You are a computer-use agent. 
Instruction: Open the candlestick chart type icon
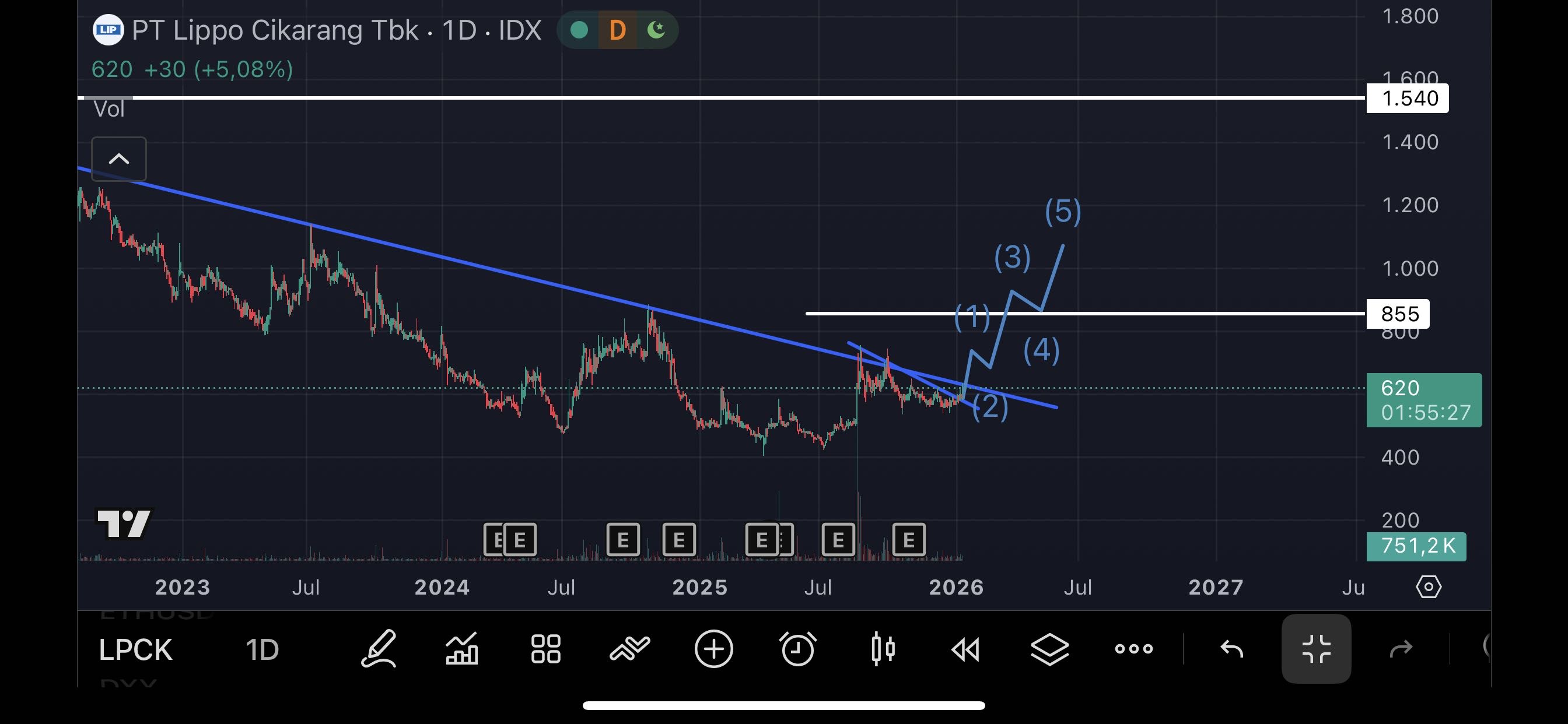click(882, 649)
